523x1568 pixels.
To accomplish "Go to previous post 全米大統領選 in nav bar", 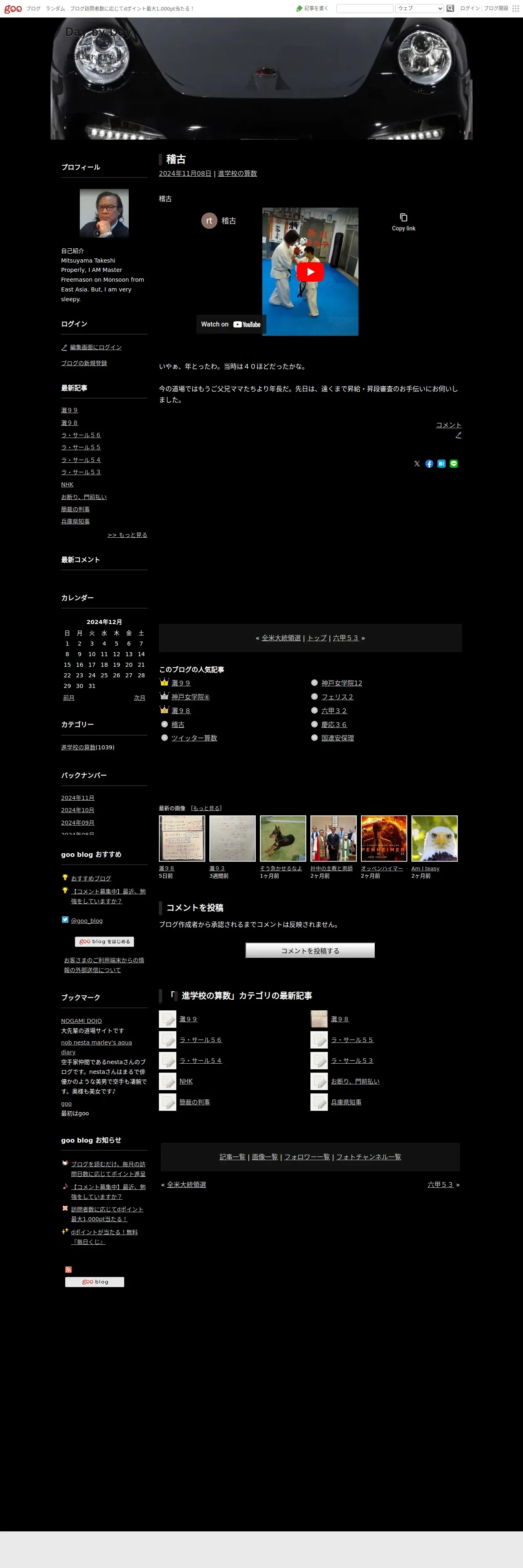I will [281, 638].
